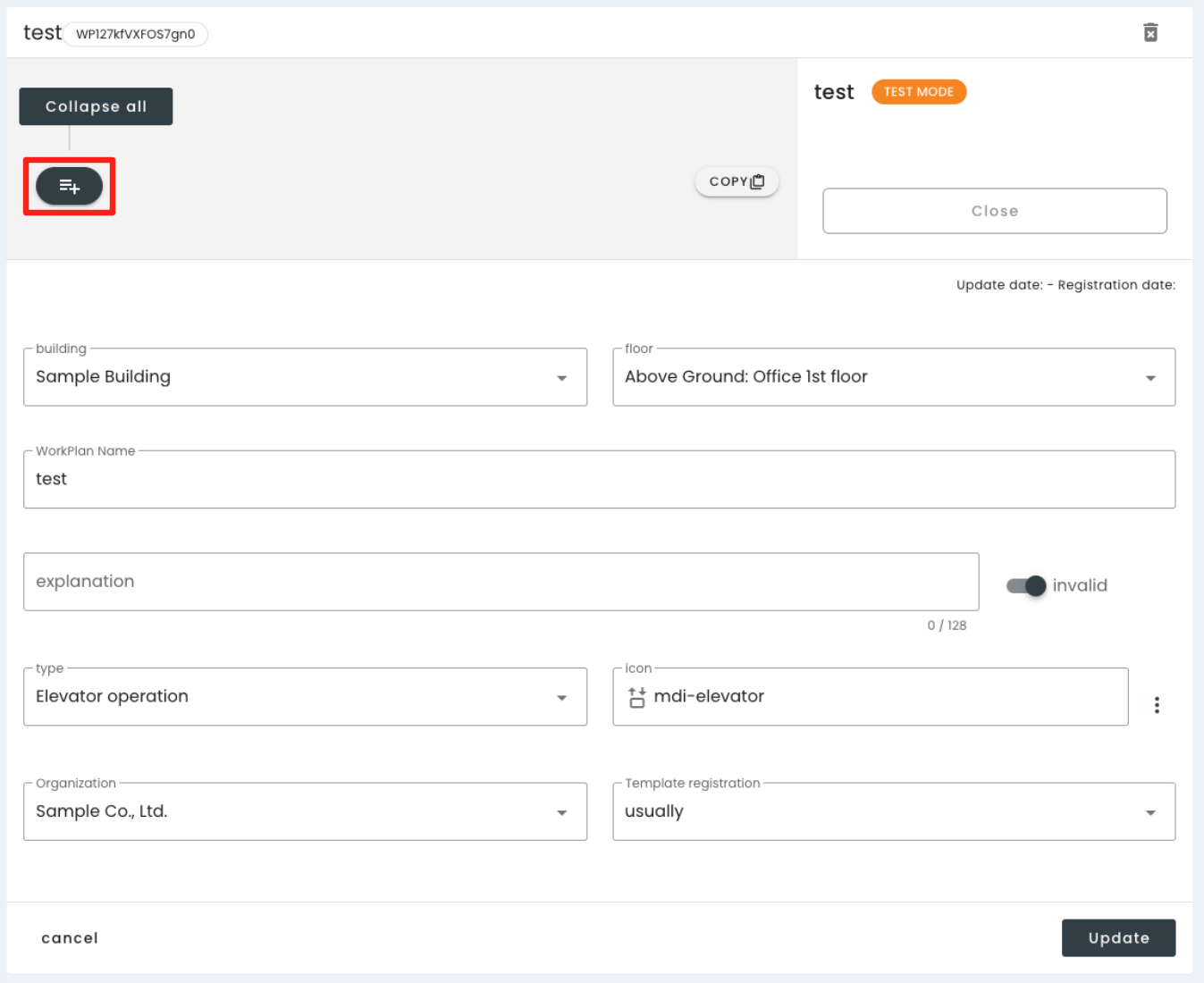Viewport: 1204px width, 983px height.
Task: Click Collapse all button
Action: point(96,106)
